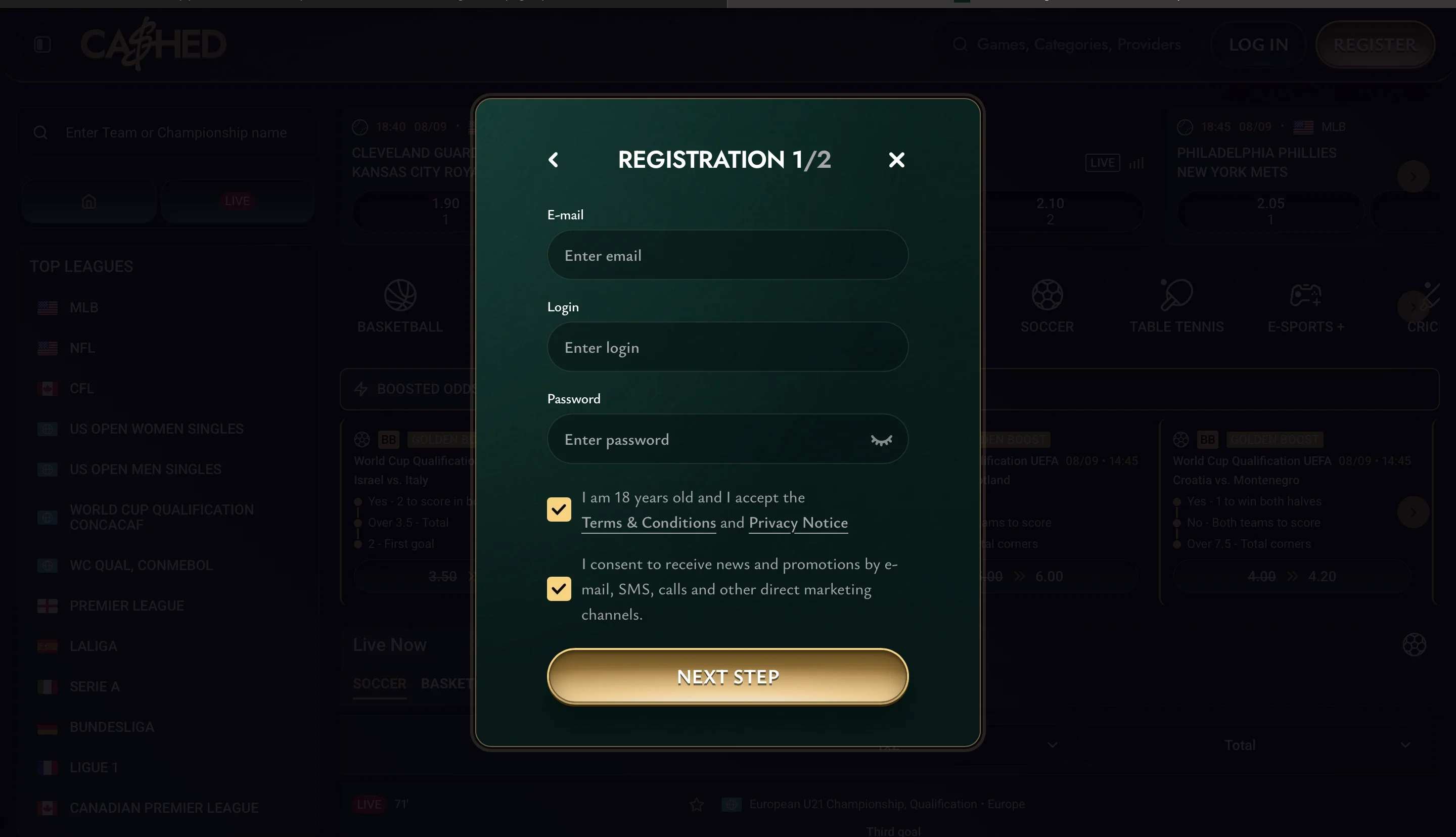This screenshot has height=837, width=1456.
Task: Uncheck the marketing consent checkbox
Action: (559, 589)
